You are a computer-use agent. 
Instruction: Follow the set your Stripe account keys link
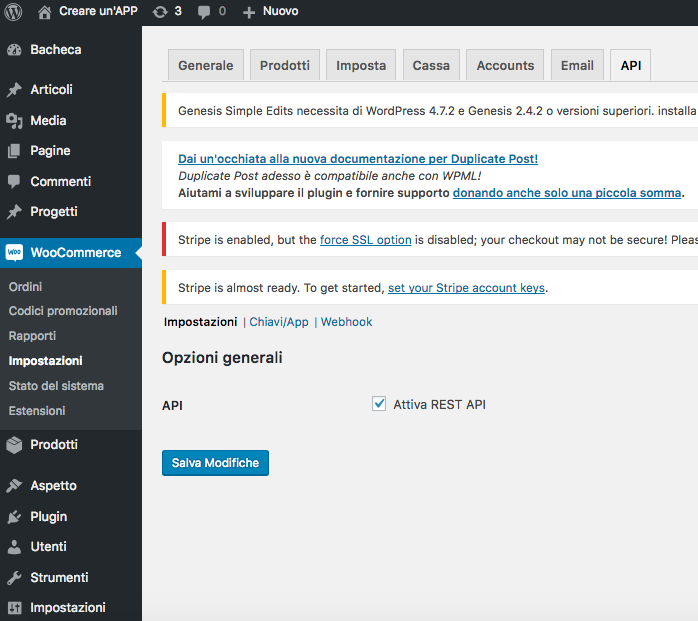click(466, 288)
